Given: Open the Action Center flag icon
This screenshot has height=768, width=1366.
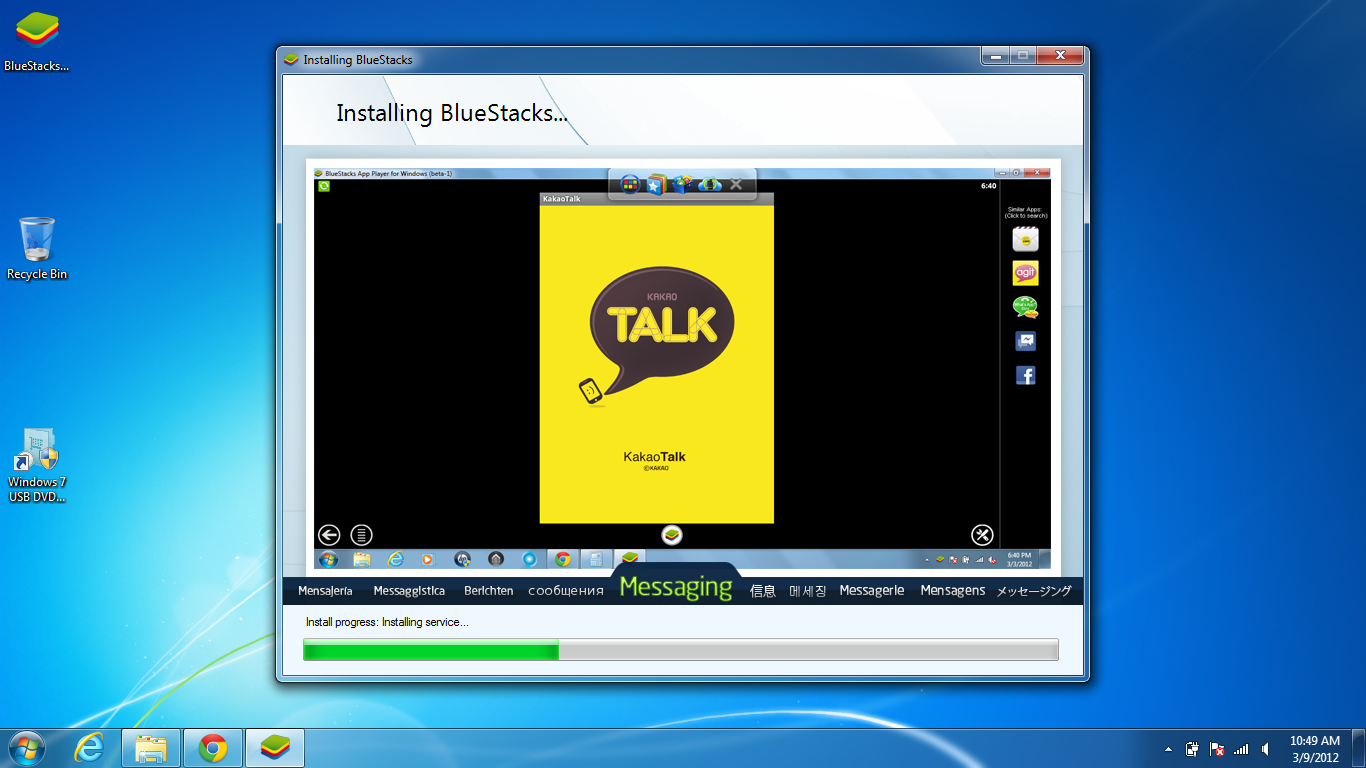Looking at the screenshot, I should point(1217,749).
